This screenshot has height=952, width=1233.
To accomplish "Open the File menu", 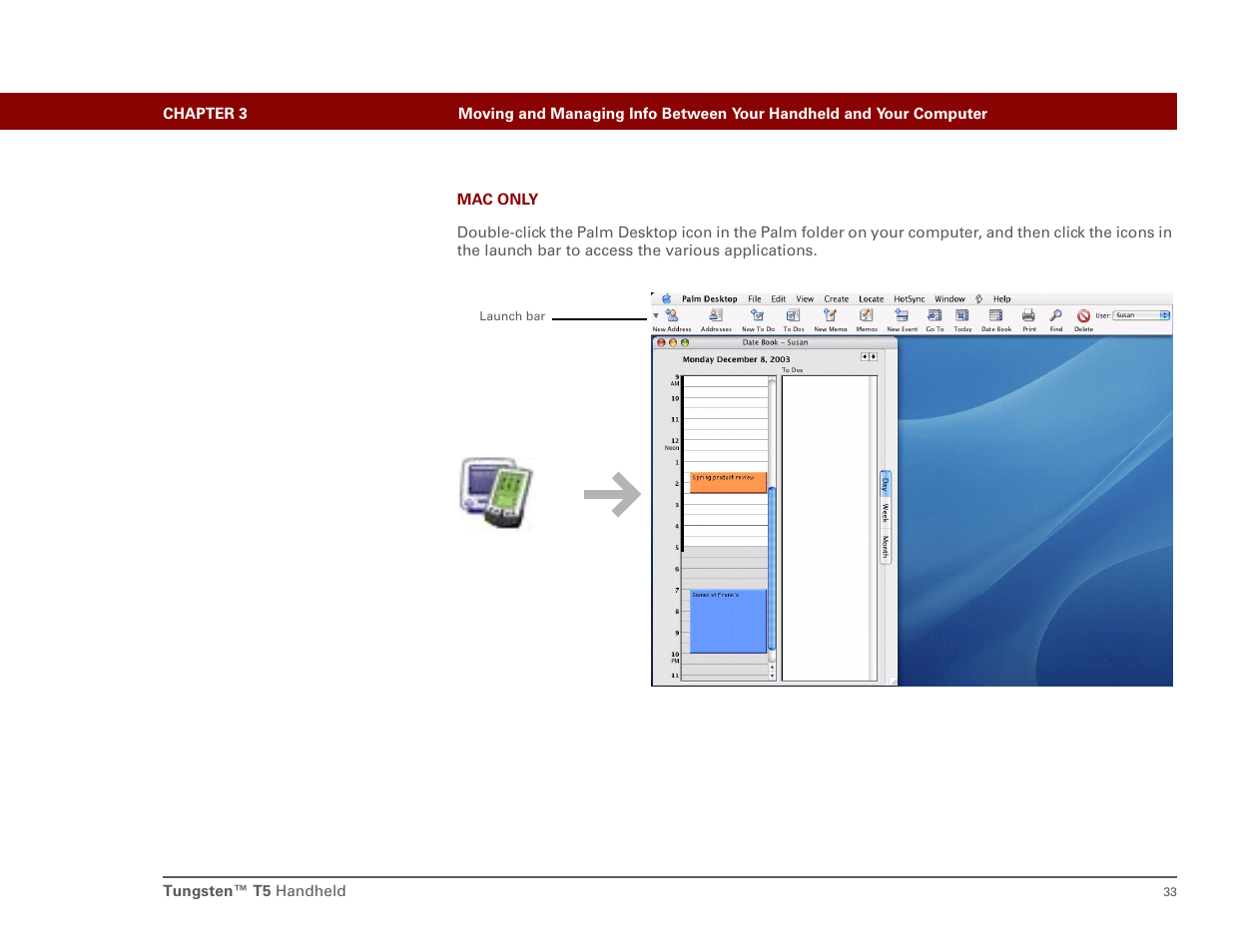I will (x=755, y=299).
